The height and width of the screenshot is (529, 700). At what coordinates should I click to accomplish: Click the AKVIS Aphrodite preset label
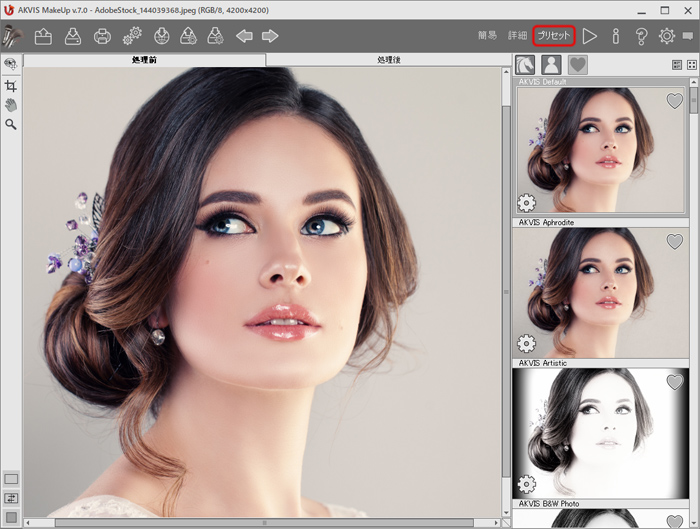[x=546, y=222]
